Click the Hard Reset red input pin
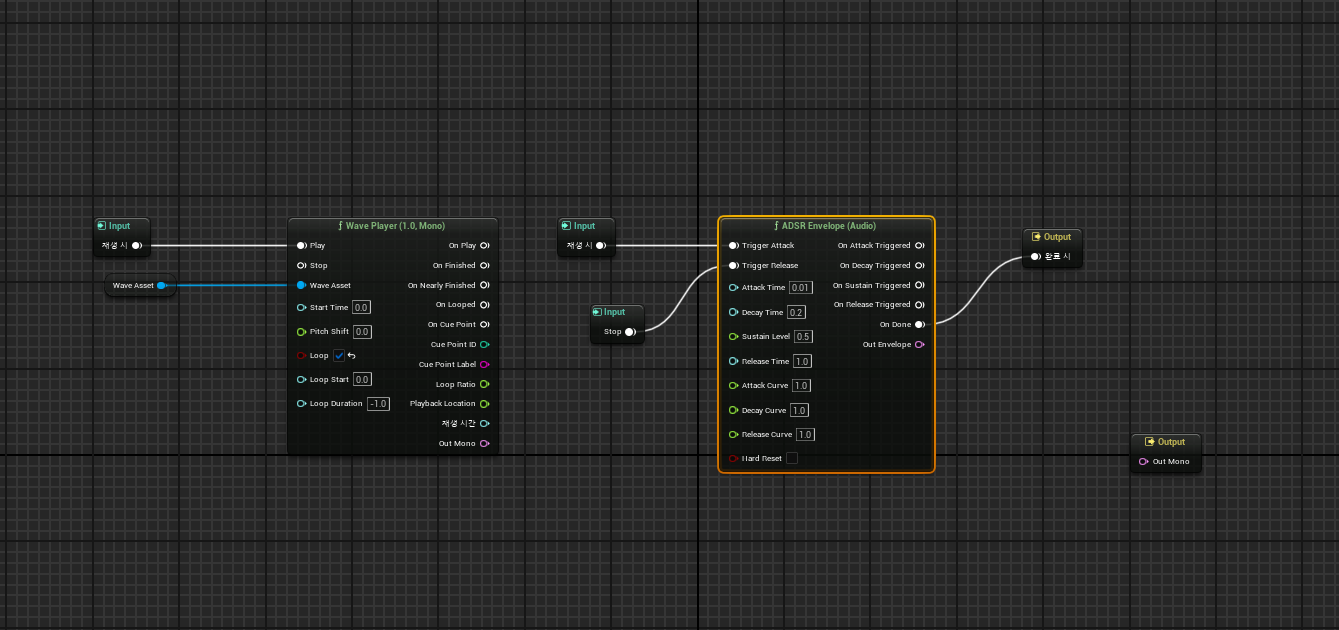 (733, 458)
